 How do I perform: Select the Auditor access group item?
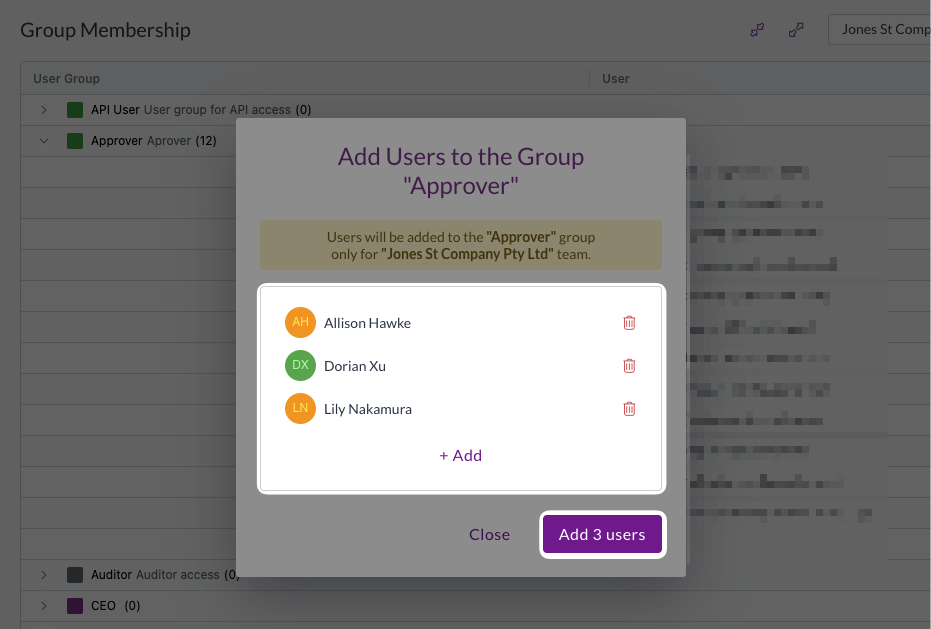165,575
